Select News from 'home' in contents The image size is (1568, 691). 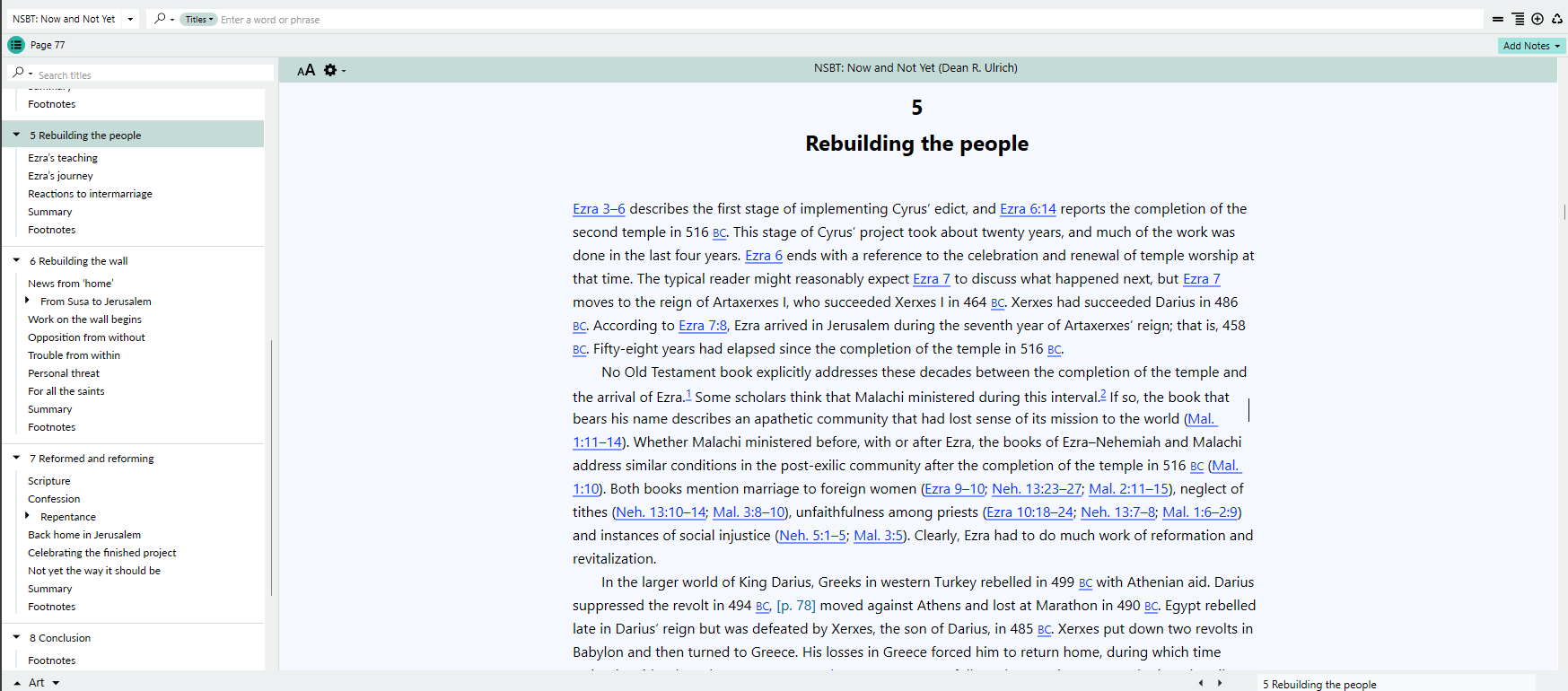tap(71, 284)
